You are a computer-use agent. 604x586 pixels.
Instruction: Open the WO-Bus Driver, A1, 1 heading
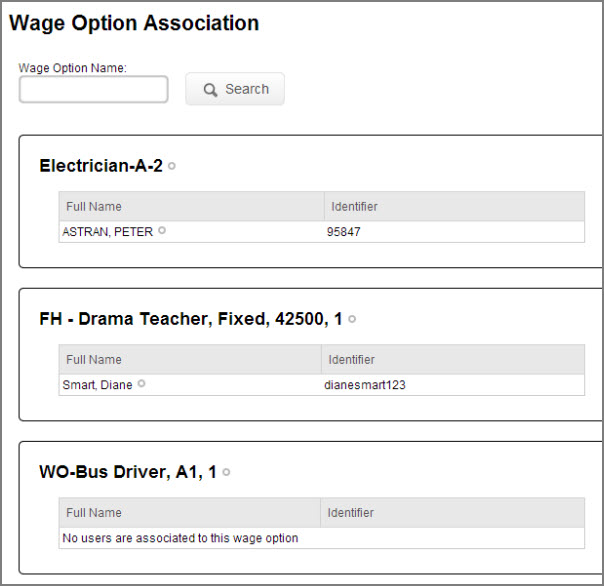[127, 472]
